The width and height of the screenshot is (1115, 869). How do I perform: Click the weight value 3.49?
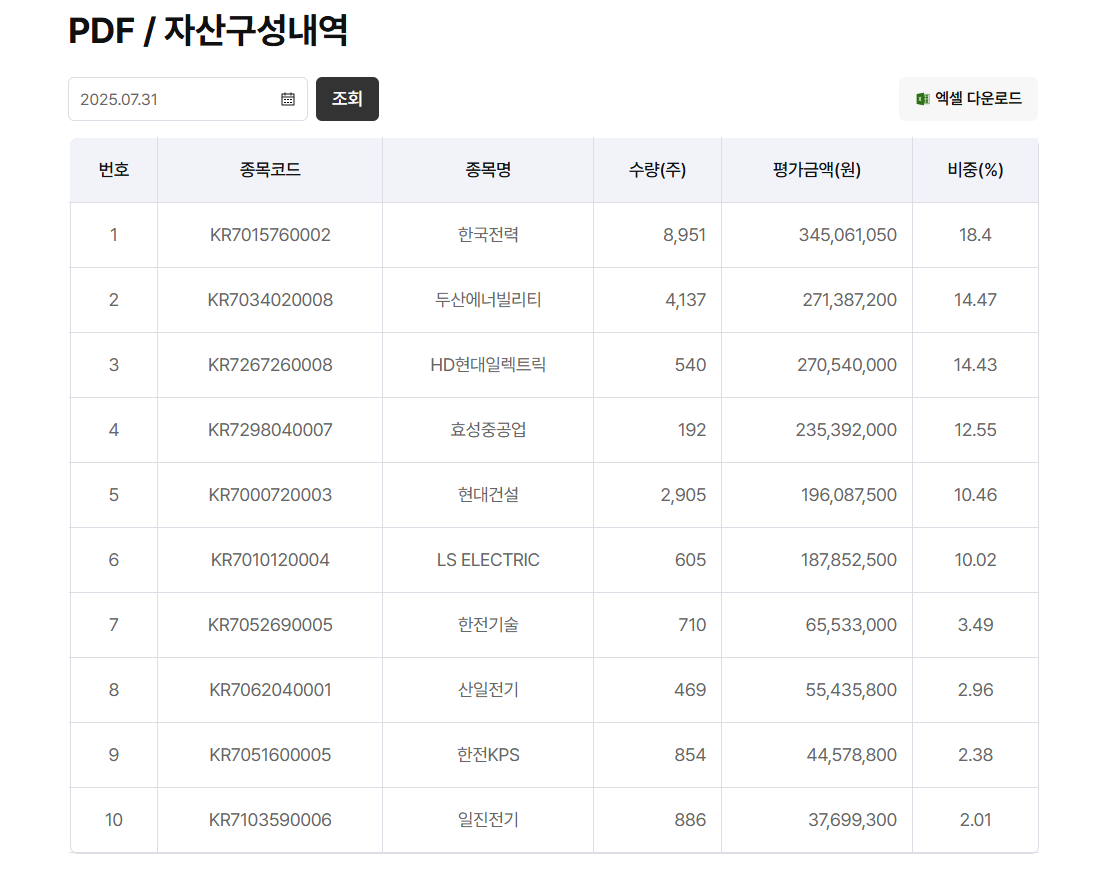click(x=975, y=625)
